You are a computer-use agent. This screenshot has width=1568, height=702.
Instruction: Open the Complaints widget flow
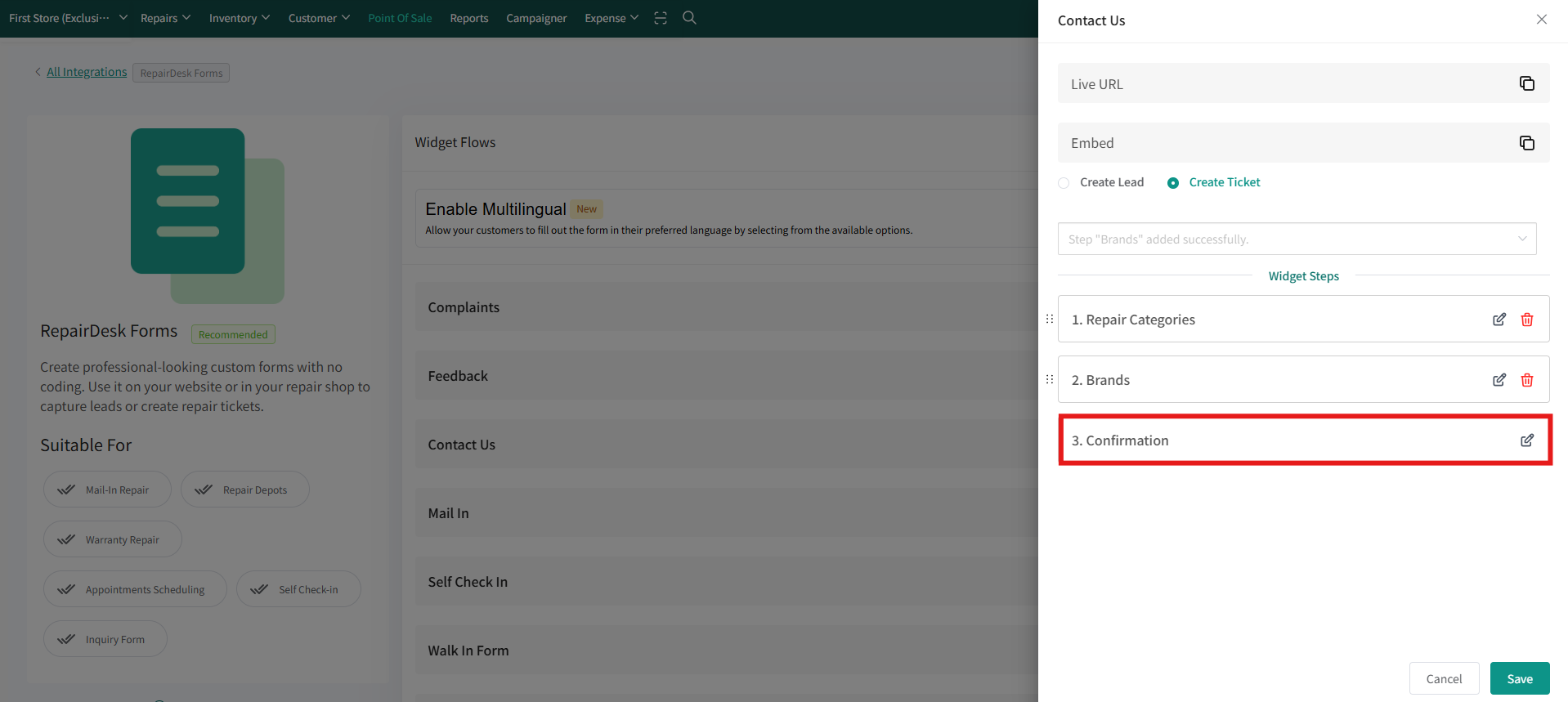pyautogui.click(x=726, y=307)
